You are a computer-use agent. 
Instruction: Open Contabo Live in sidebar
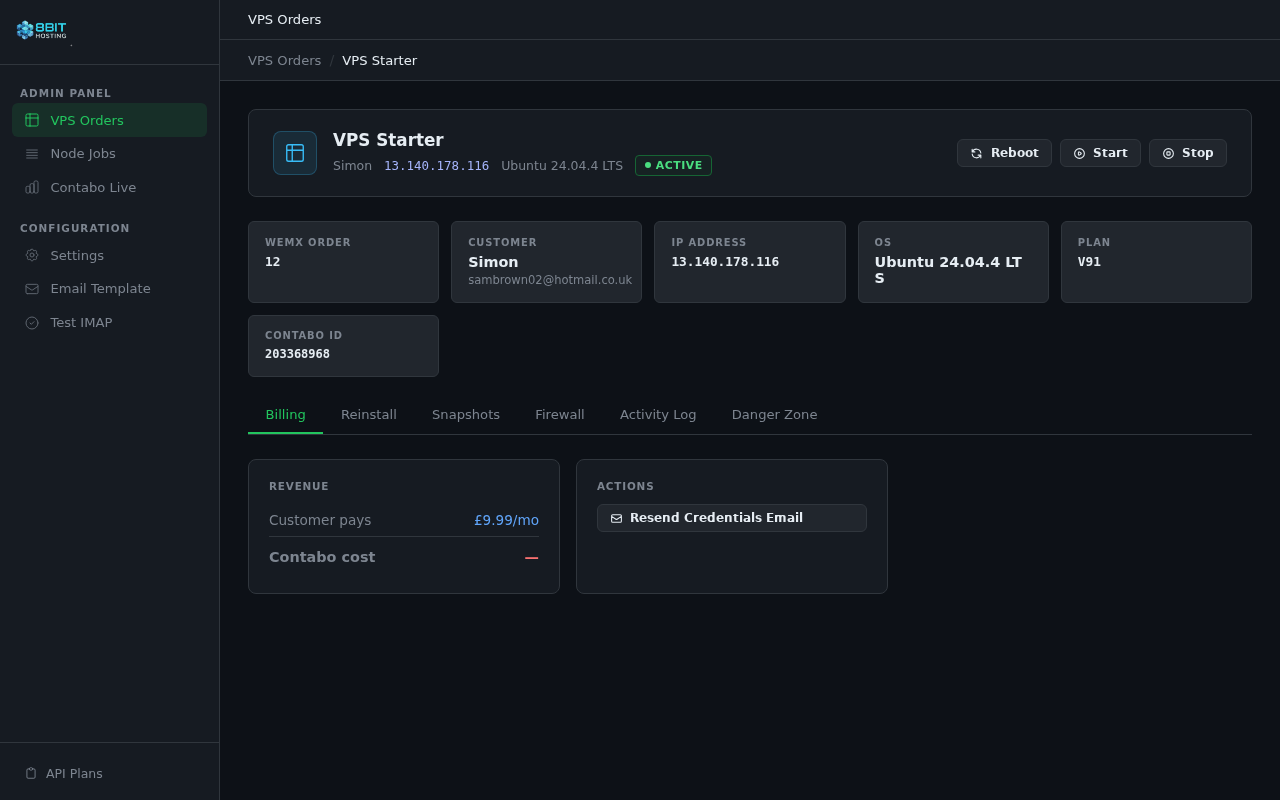110,187
